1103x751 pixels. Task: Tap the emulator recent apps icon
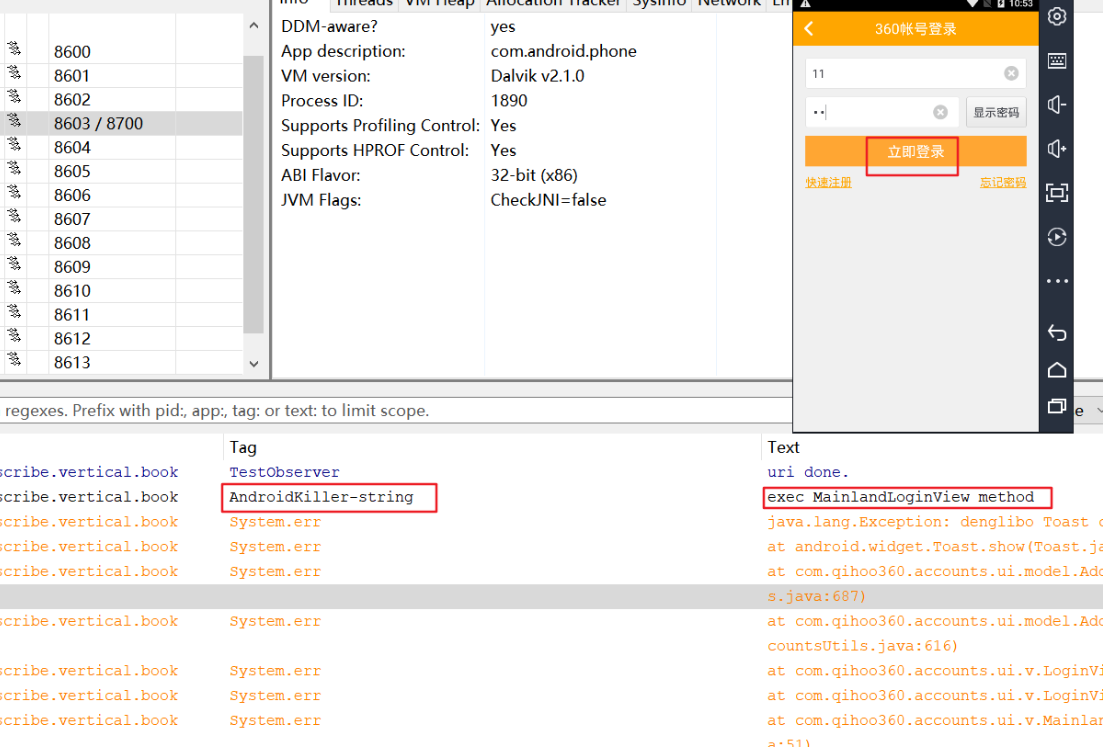coord(1057,406)
